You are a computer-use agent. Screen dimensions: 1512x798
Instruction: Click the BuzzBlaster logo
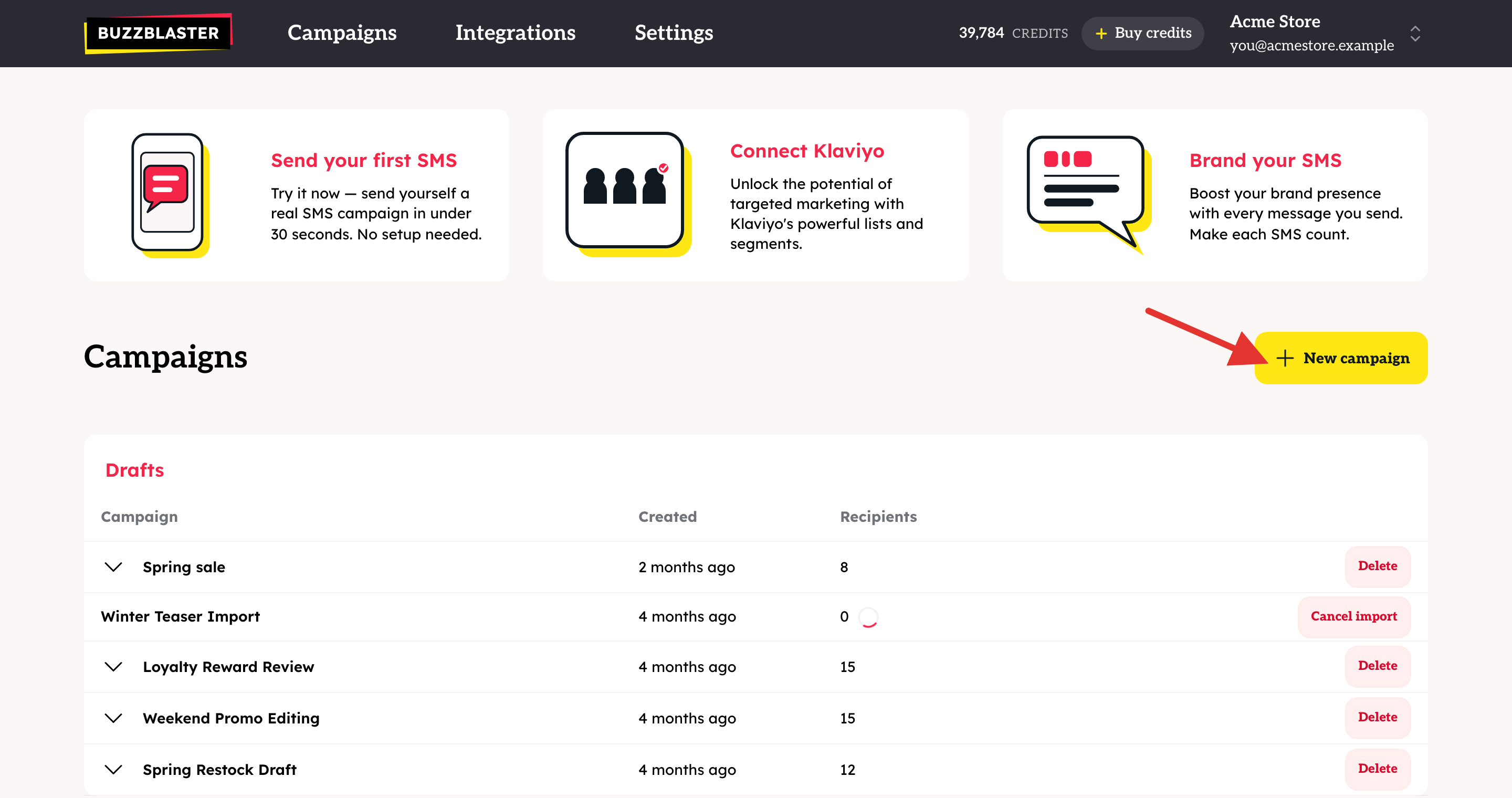(159, 33)
